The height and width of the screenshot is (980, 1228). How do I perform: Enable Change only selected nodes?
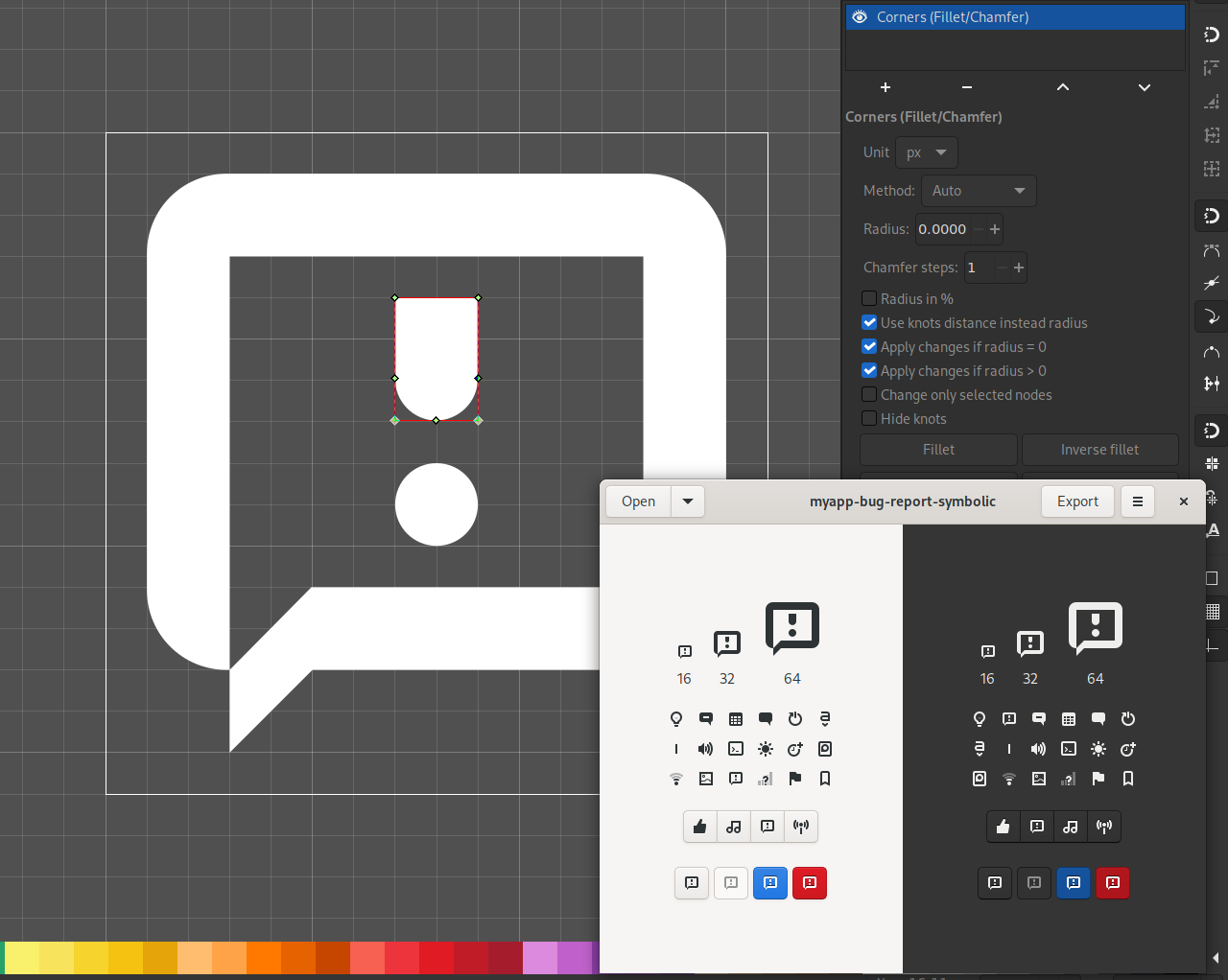[x=869, y=395]
